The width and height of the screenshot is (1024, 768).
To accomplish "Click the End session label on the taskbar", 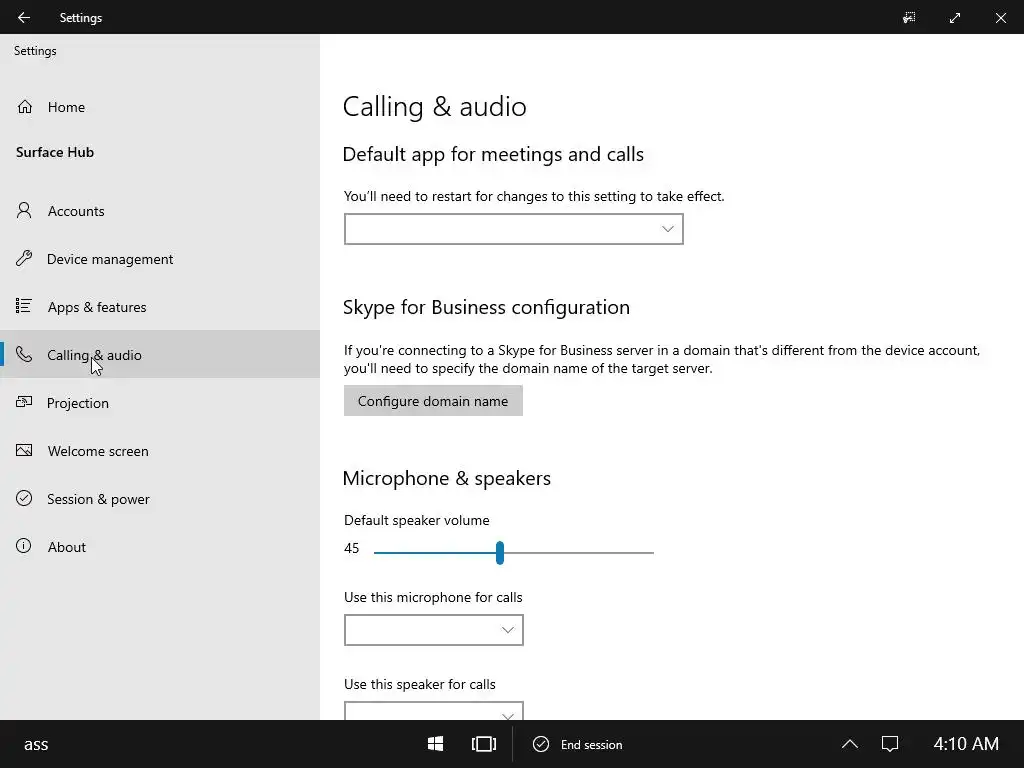I will (591, 744).
